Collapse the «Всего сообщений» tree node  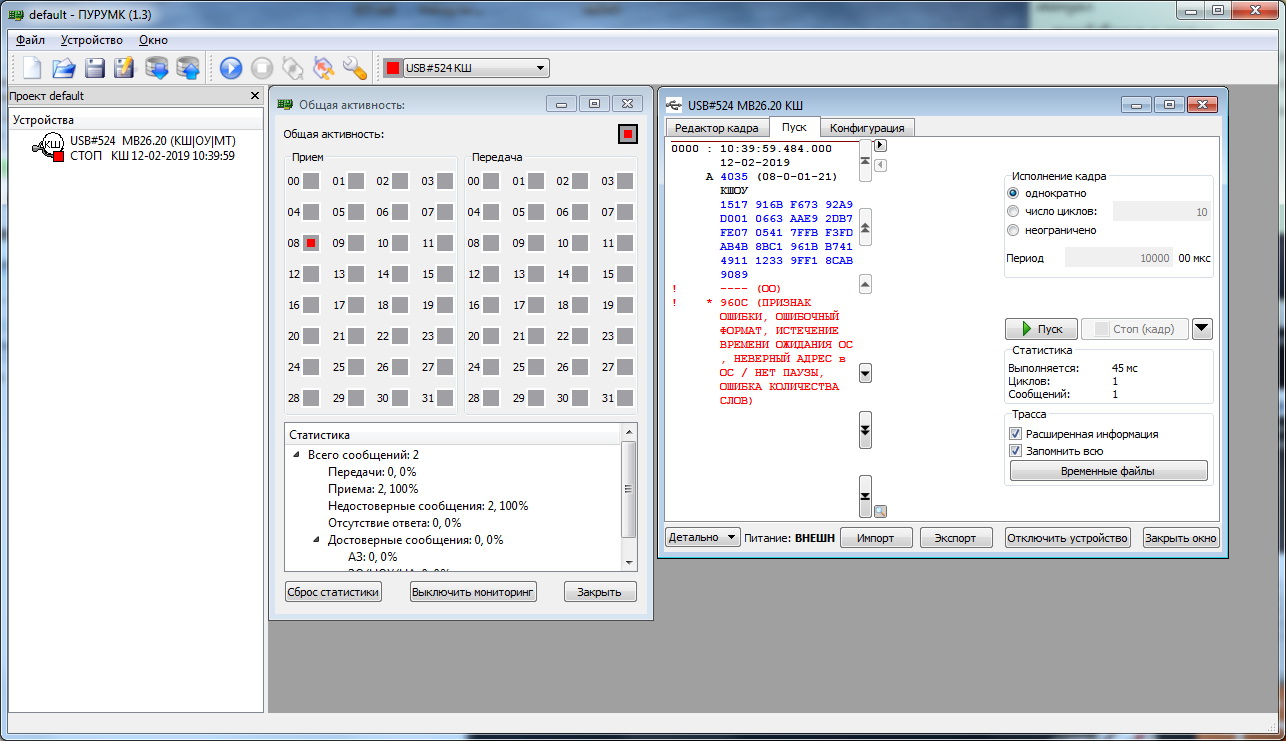pos(297,455)
